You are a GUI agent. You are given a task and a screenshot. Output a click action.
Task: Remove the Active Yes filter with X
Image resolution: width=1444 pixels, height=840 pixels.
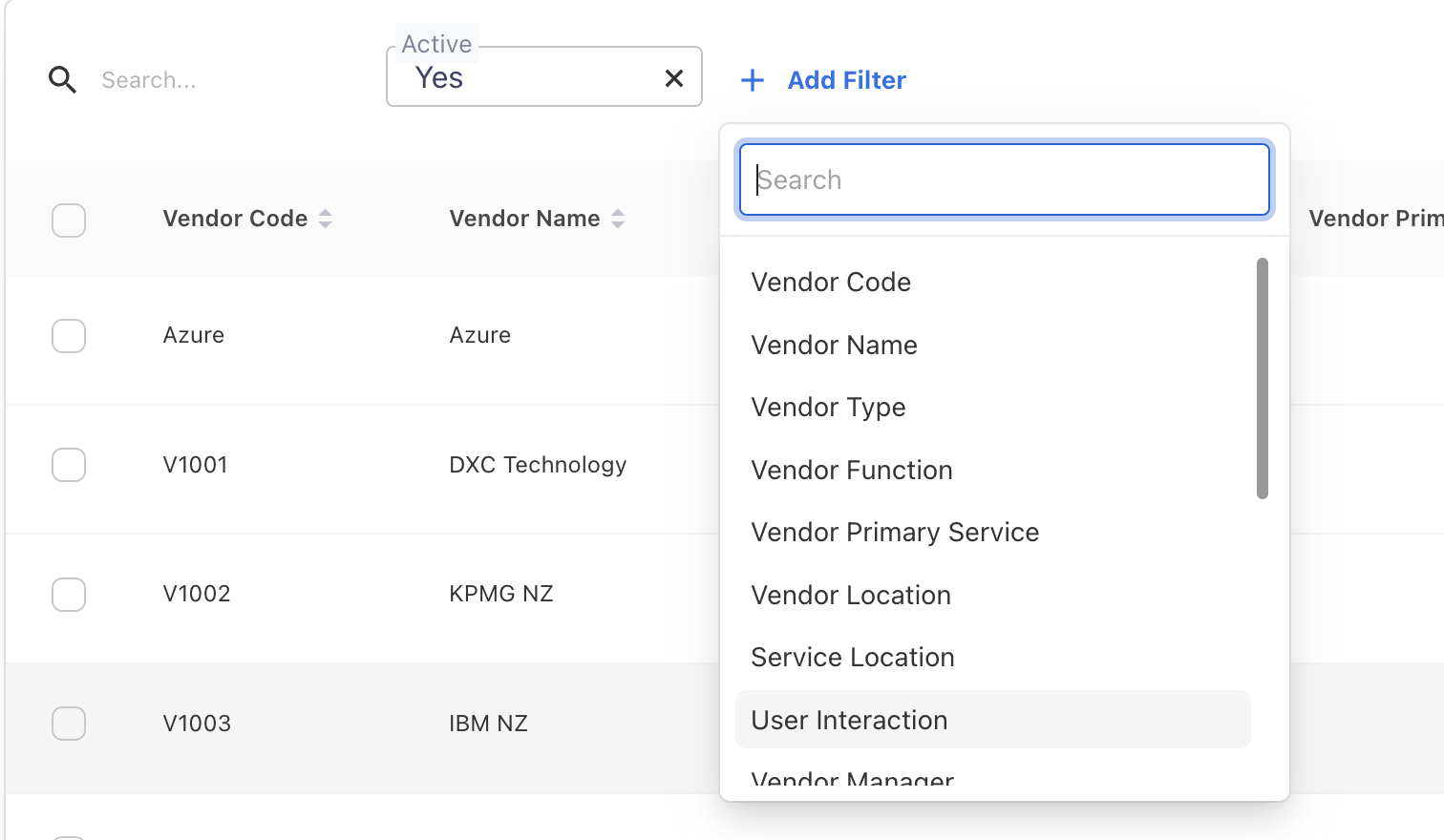pos(673,78)
